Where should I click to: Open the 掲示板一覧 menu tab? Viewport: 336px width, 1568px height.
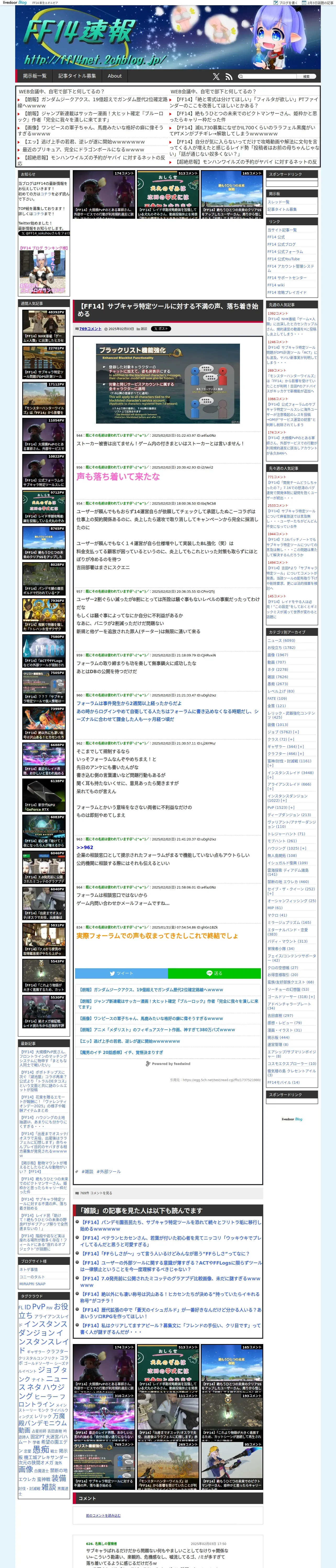click(35, 76)
